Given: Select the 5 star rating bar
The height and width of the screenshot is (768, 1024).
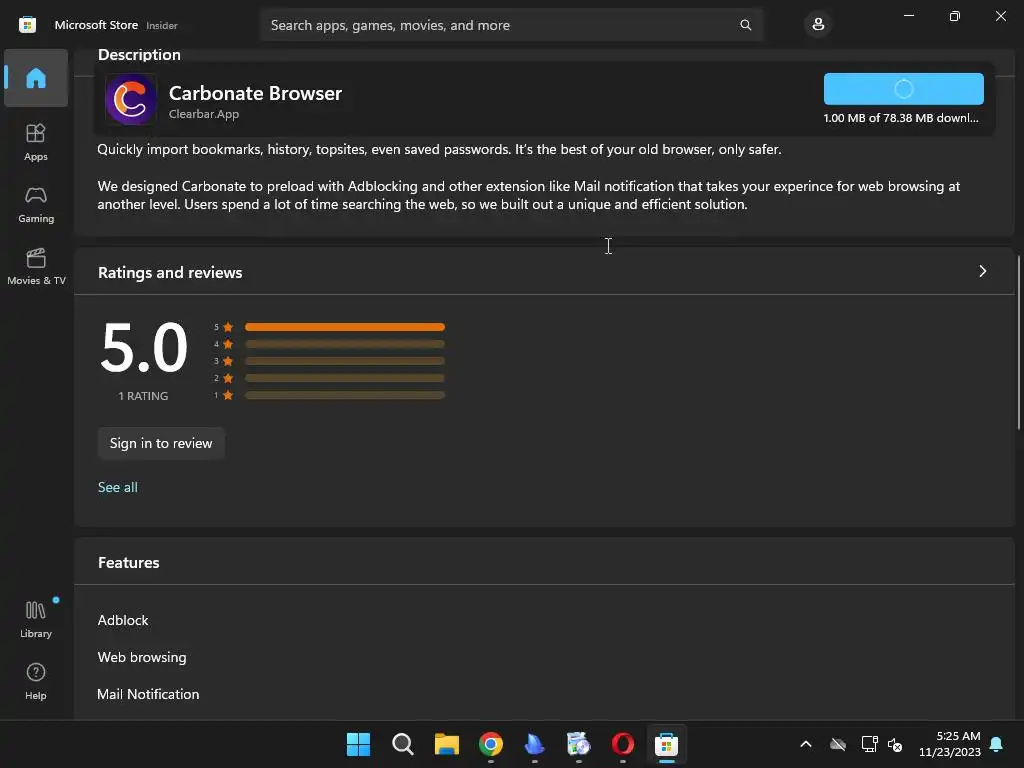Looking at the screenshot, I should (x=345, y=327).
